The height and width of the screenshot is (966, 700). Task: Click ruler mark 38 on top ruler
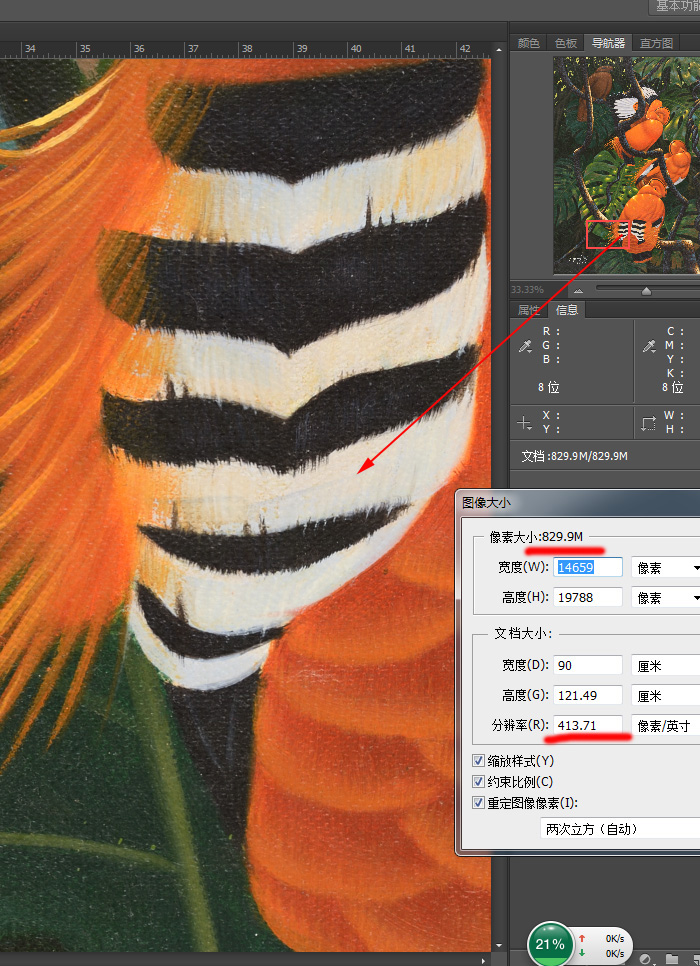(247, 48)
